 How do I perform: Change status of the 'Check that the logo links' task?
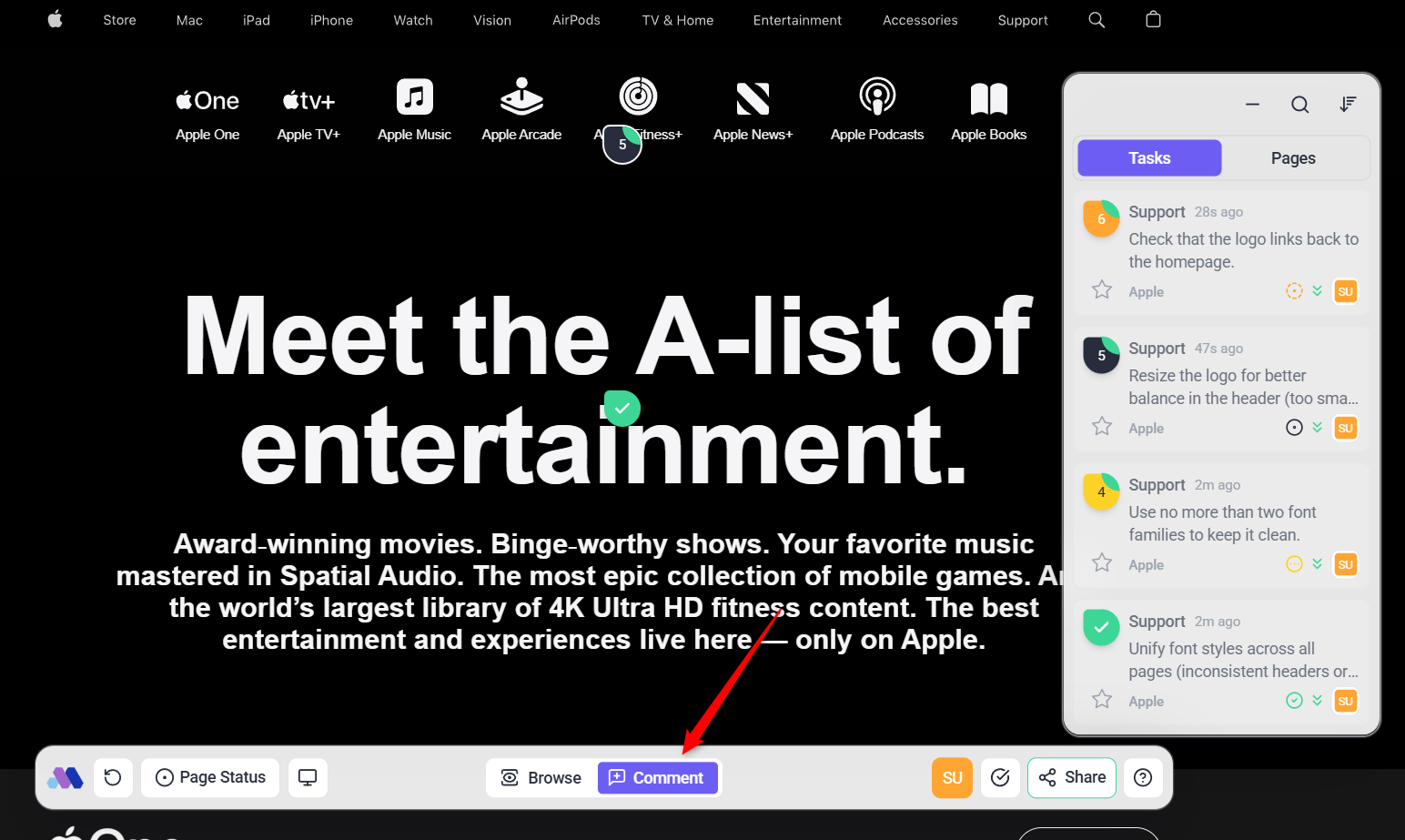pyautogui.click(x=1294, y=291)
